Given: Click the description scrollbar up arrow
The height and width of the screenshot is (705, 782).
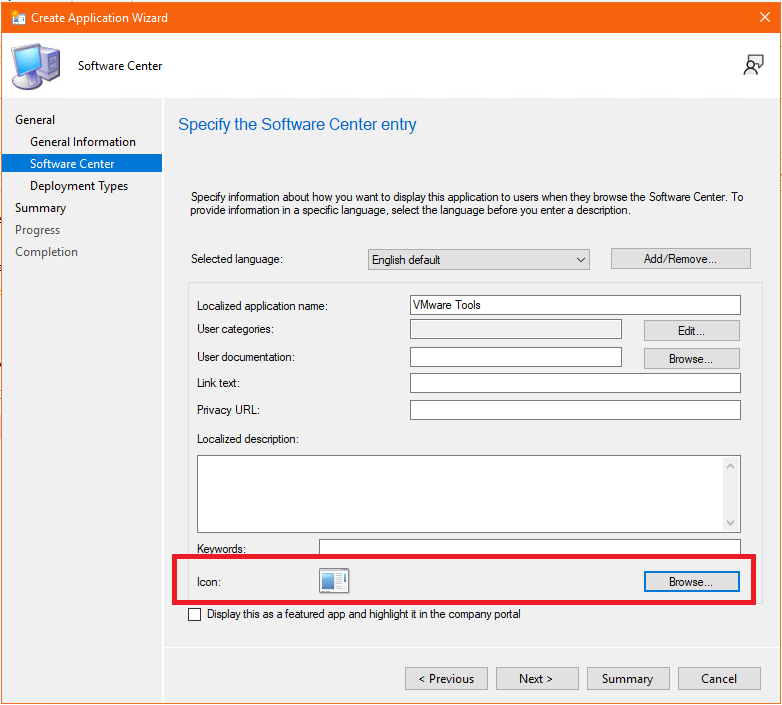Looking at the screenshot, I should pos(731,466).
